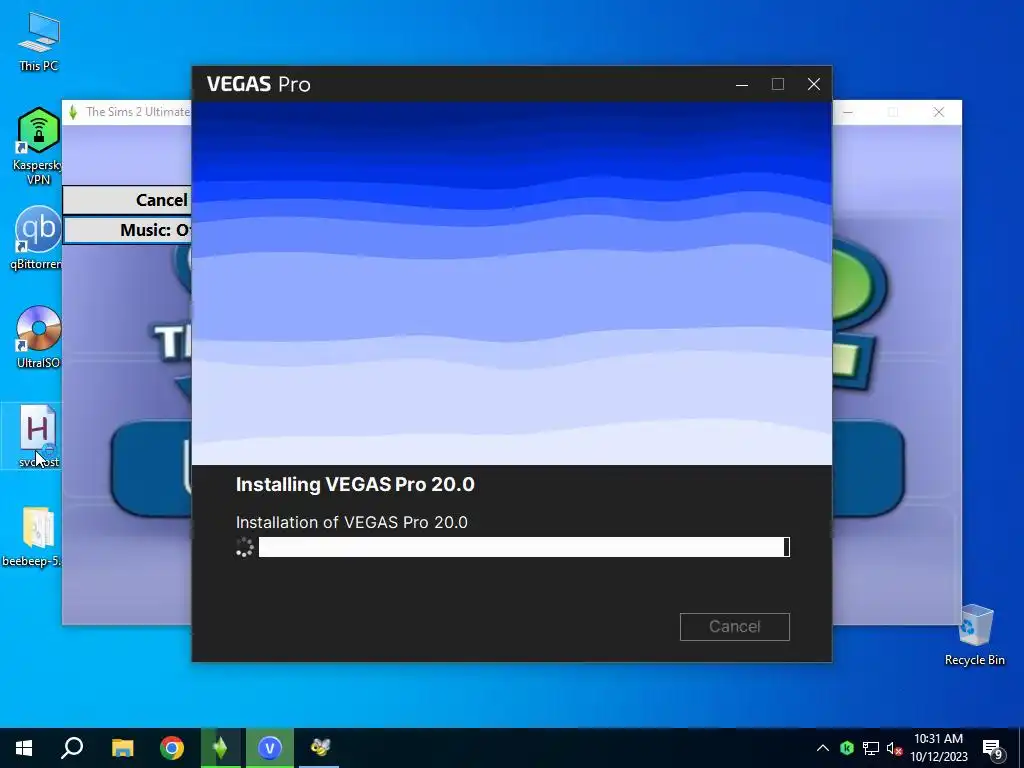This screenshot has height=768, width=1024.
Task: Select the qBittorrent desktop shortcut
Action: click(x=37, y=238)
